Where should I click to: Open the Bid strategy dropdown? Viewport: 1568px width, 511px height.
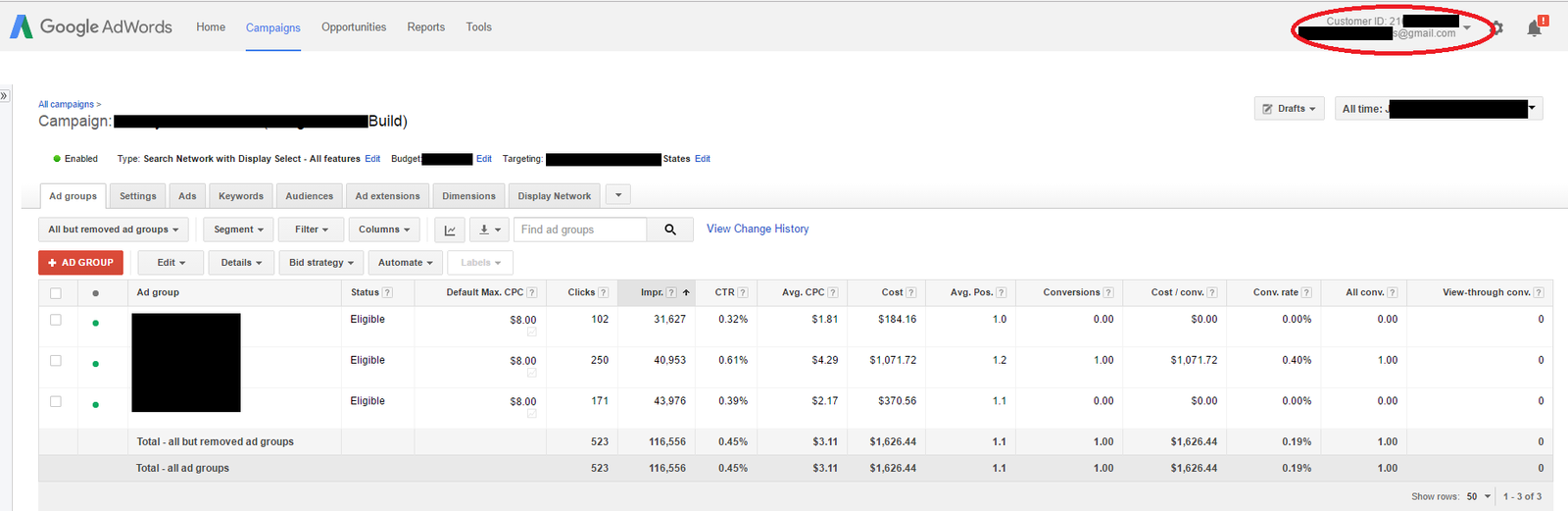point(321,263)
